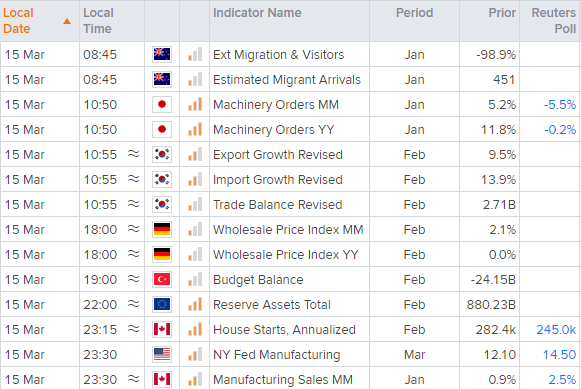Select the Import Growth Revised indicator row

pyautogui.click(x=290, y=179)
